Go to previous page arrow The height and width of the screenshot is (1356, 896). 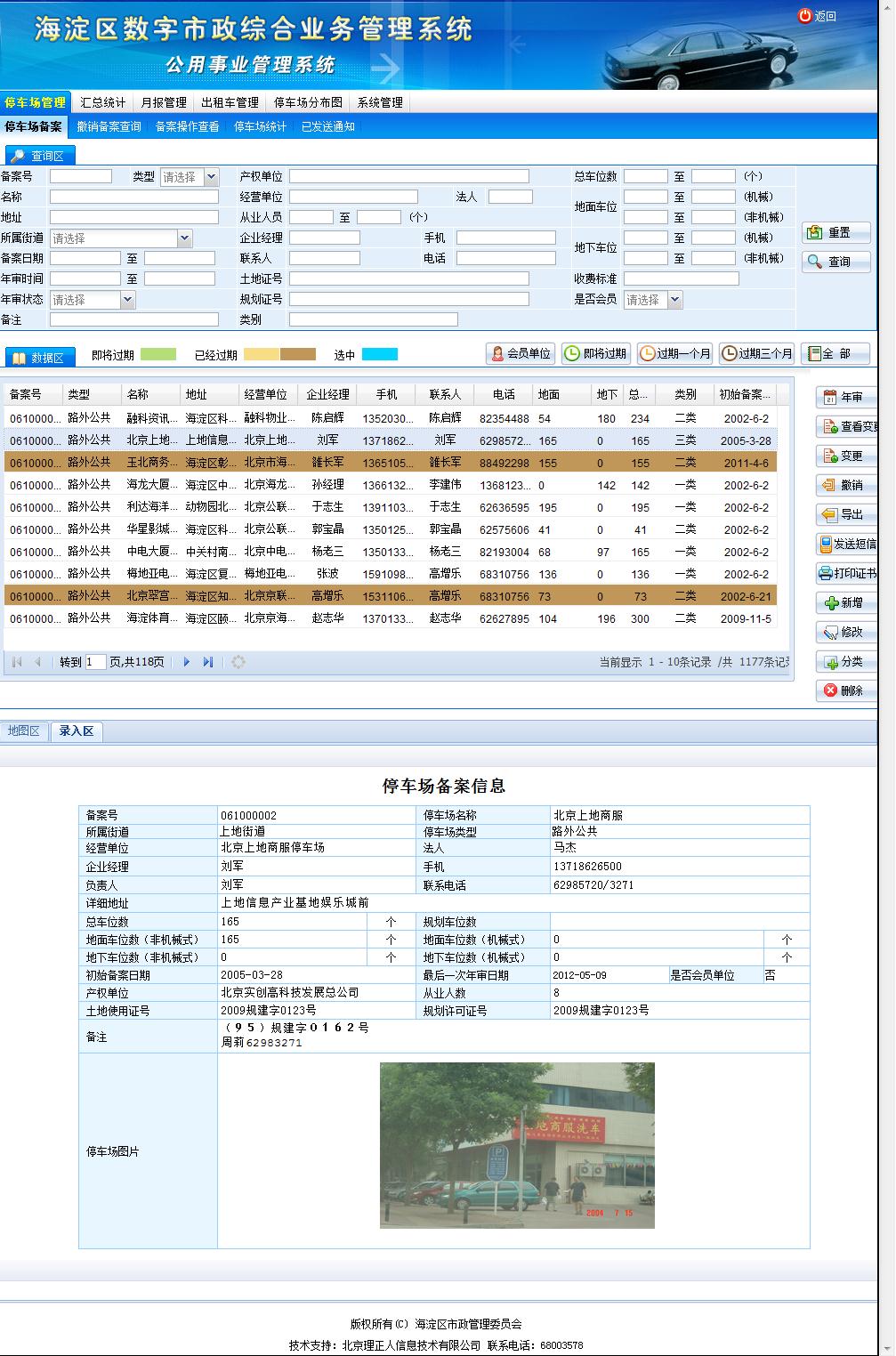click(x=37, y=662)
